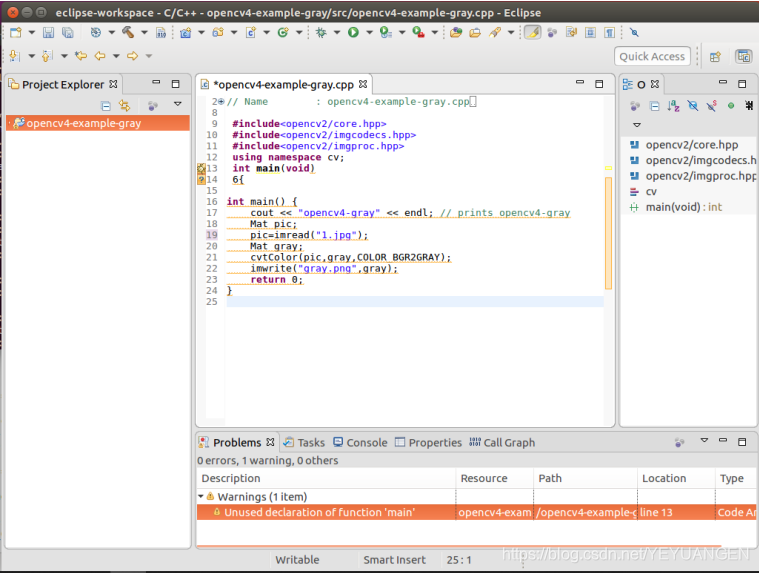Screen dimensions: 759x573
Task: Click the Quick Access search box
Action: point(652,57)
